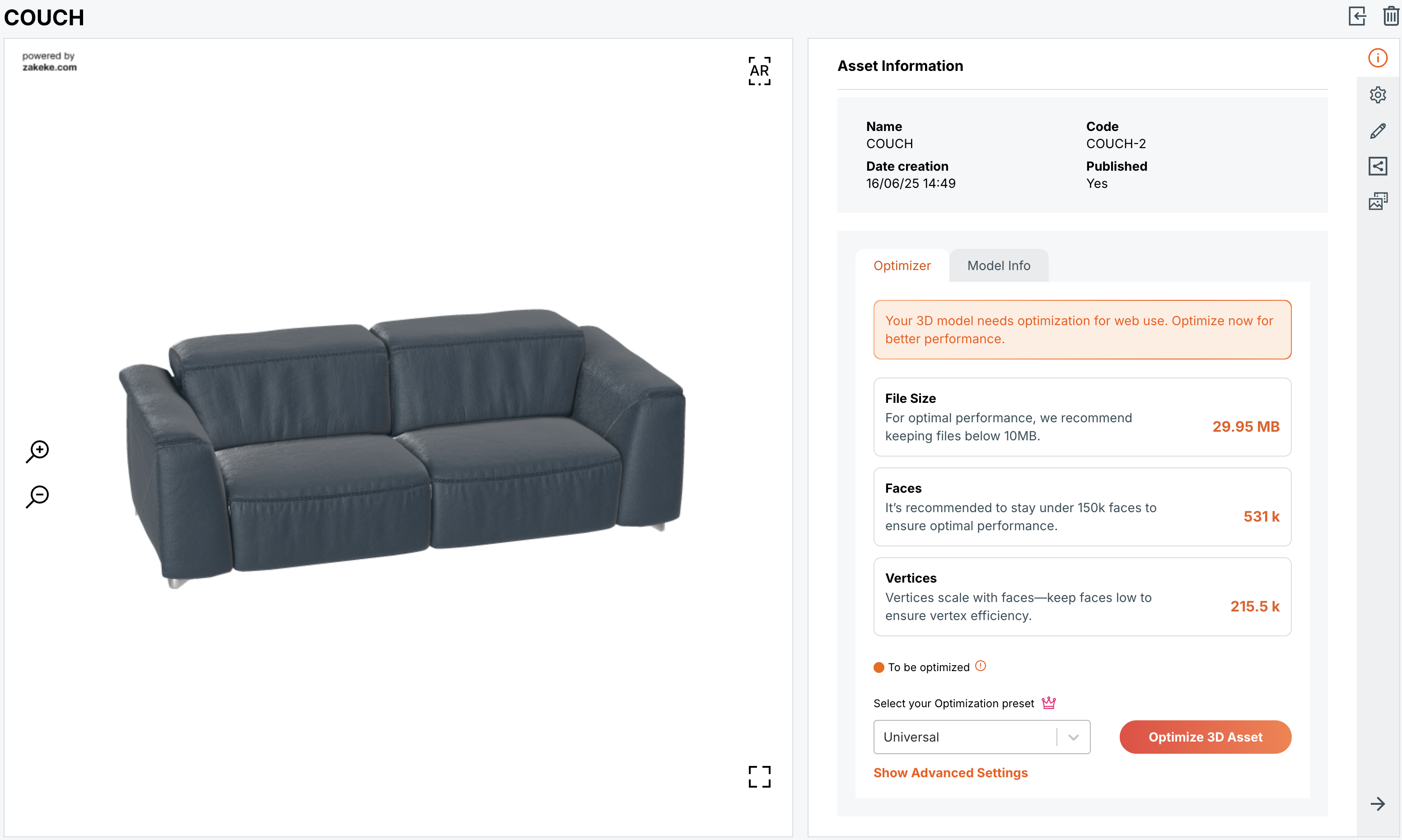Expand the preset dropdown chevron
Viewport: 1402px width, 840px height.
click(1073, 737)
